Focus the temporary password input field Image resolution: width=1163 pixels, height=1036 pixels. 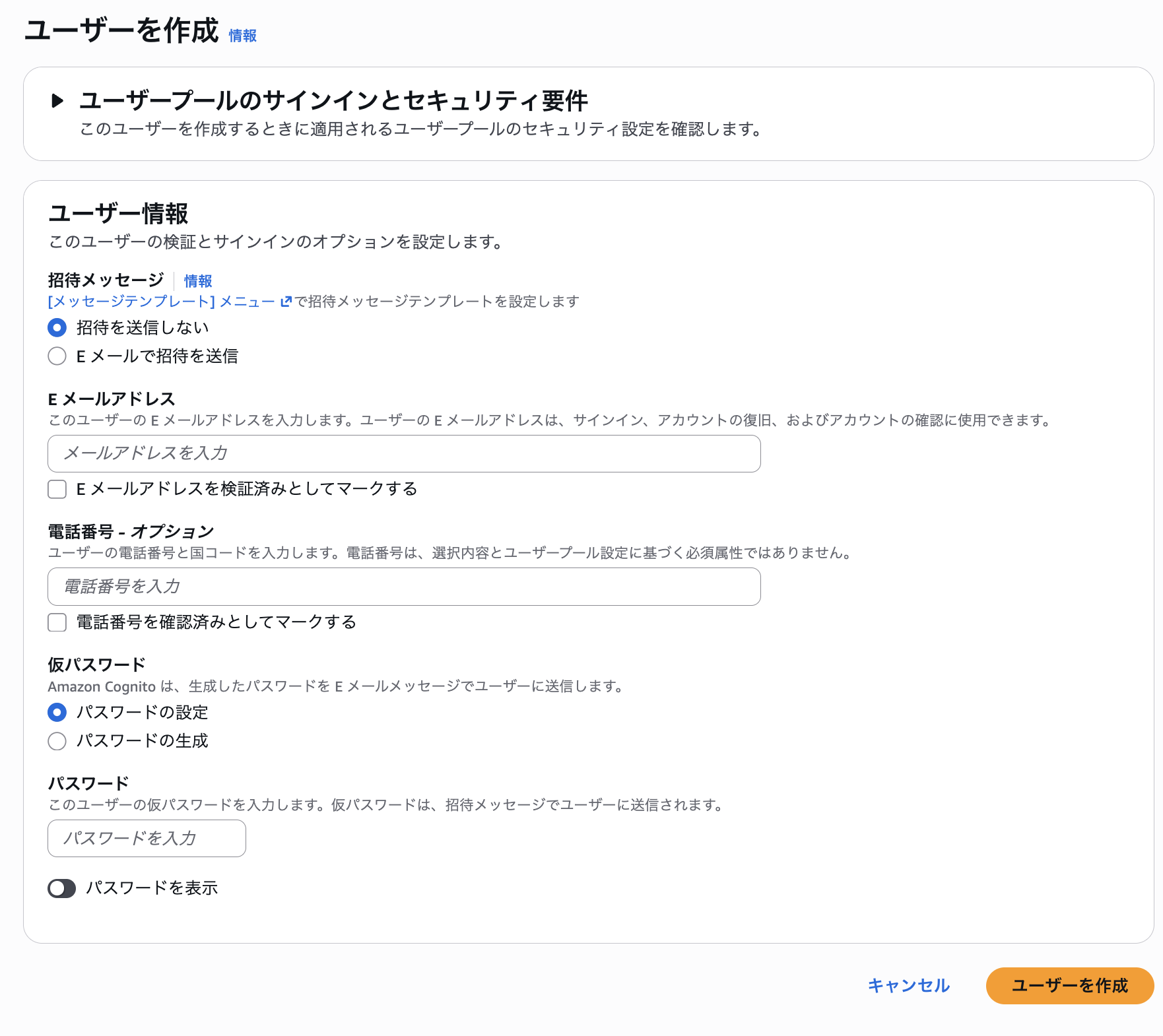147,839
